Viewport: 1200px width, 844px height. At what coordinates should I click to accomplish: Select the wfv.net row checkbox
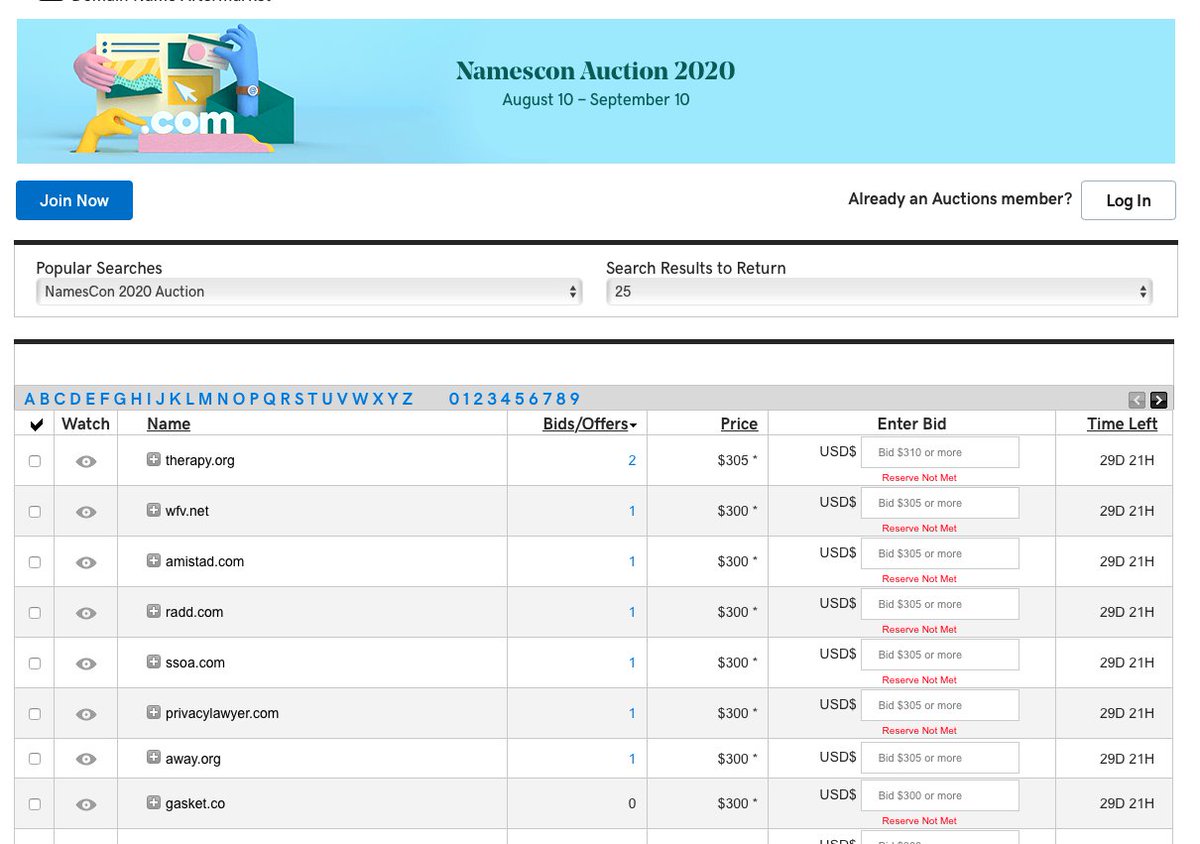(x=35, y=511)
